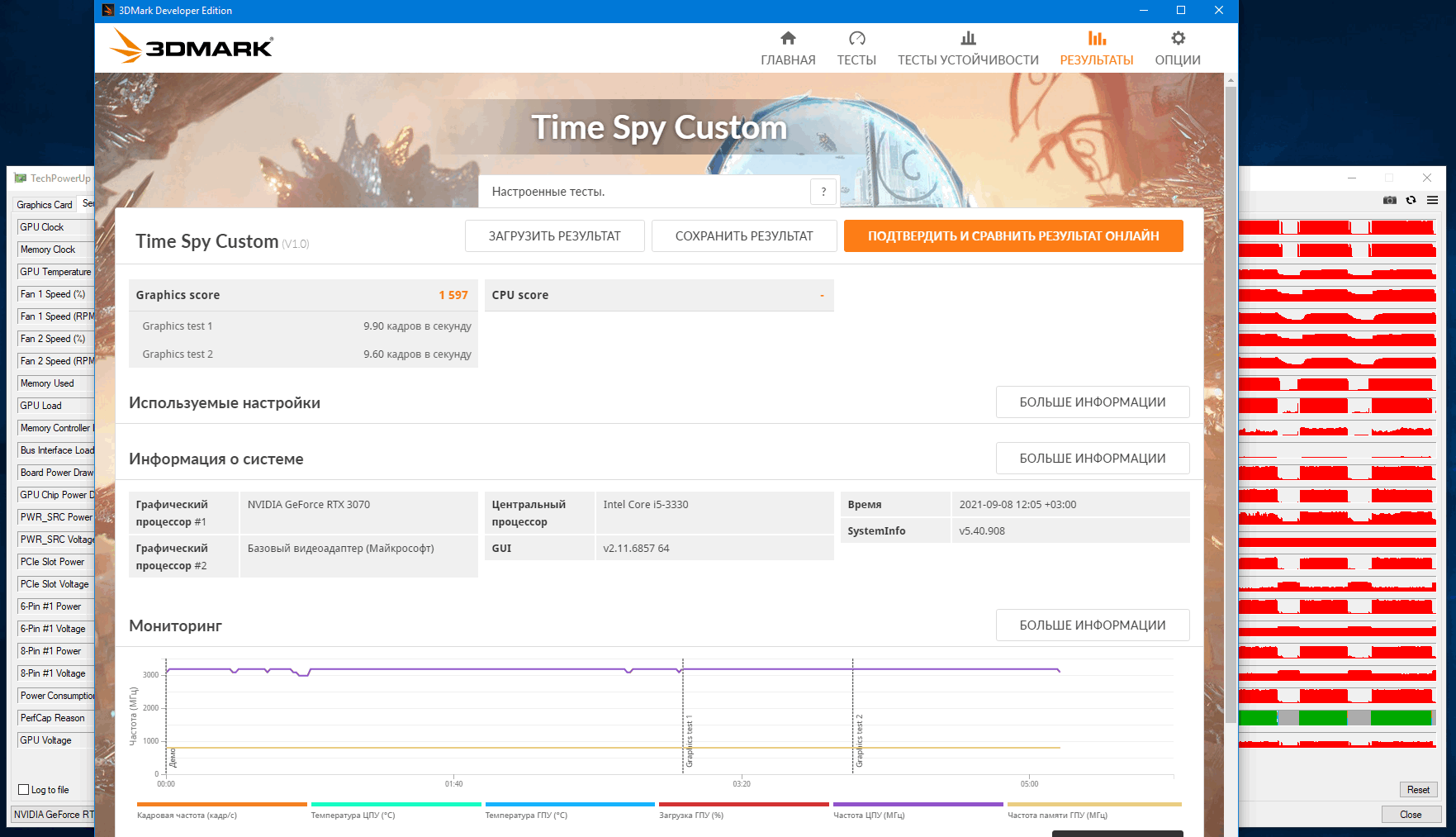Screen dimensions: 1456x837
Task: Toggle Частота ЦПУ legend
Action: tap(918, 811)
